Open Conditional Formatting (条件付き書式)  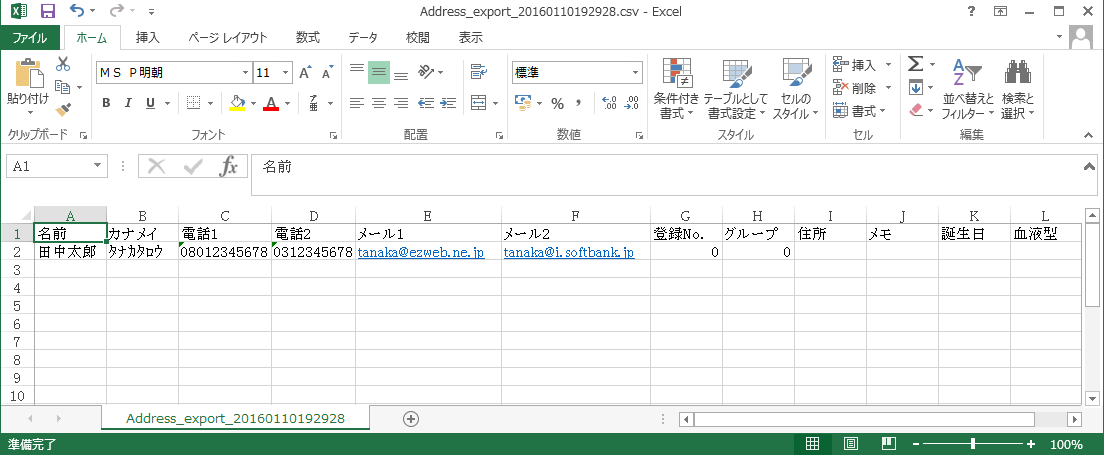point(676,88)
